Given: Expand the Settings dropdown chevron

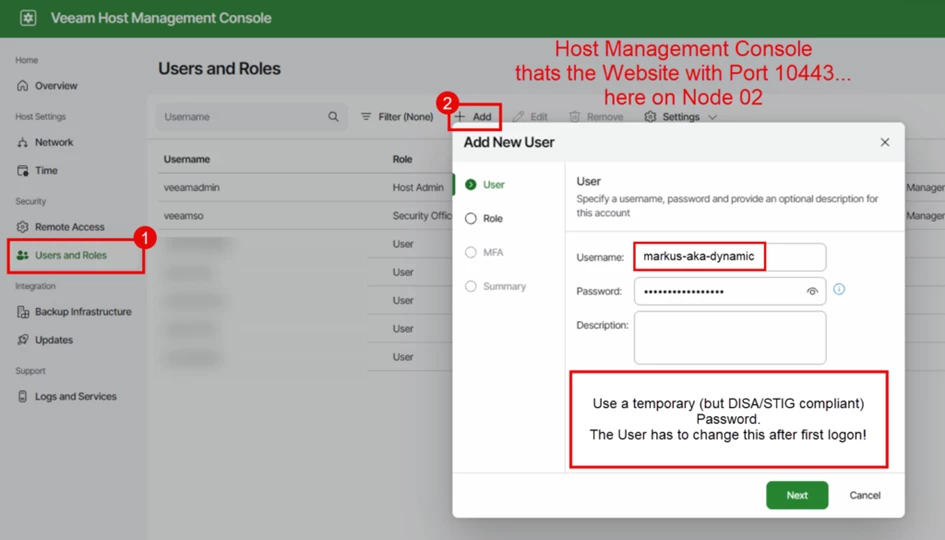Looking at the screenshot, I should pos(712,117).
